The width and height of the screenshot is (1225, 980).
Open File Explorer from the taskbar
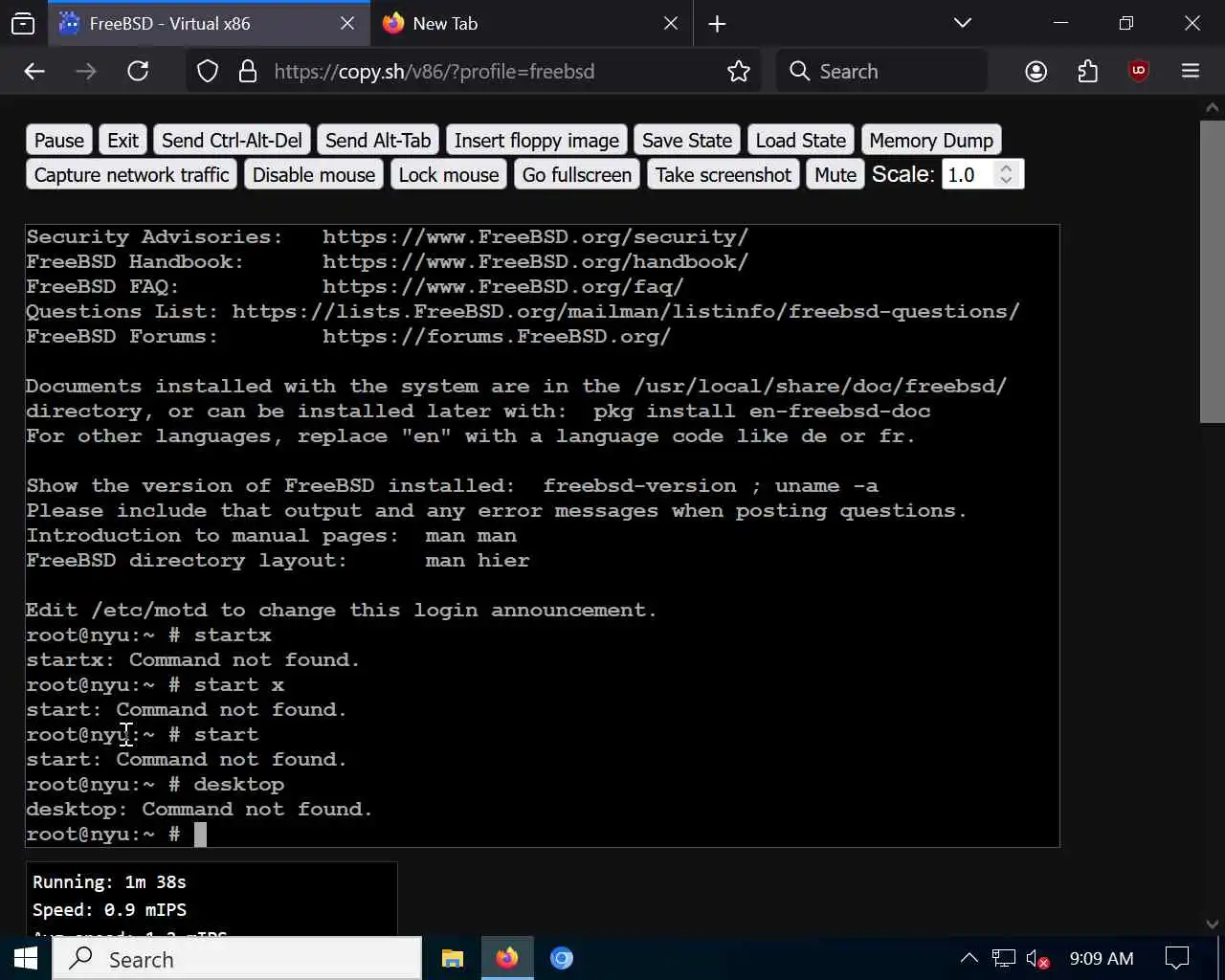tap(452, 958)
